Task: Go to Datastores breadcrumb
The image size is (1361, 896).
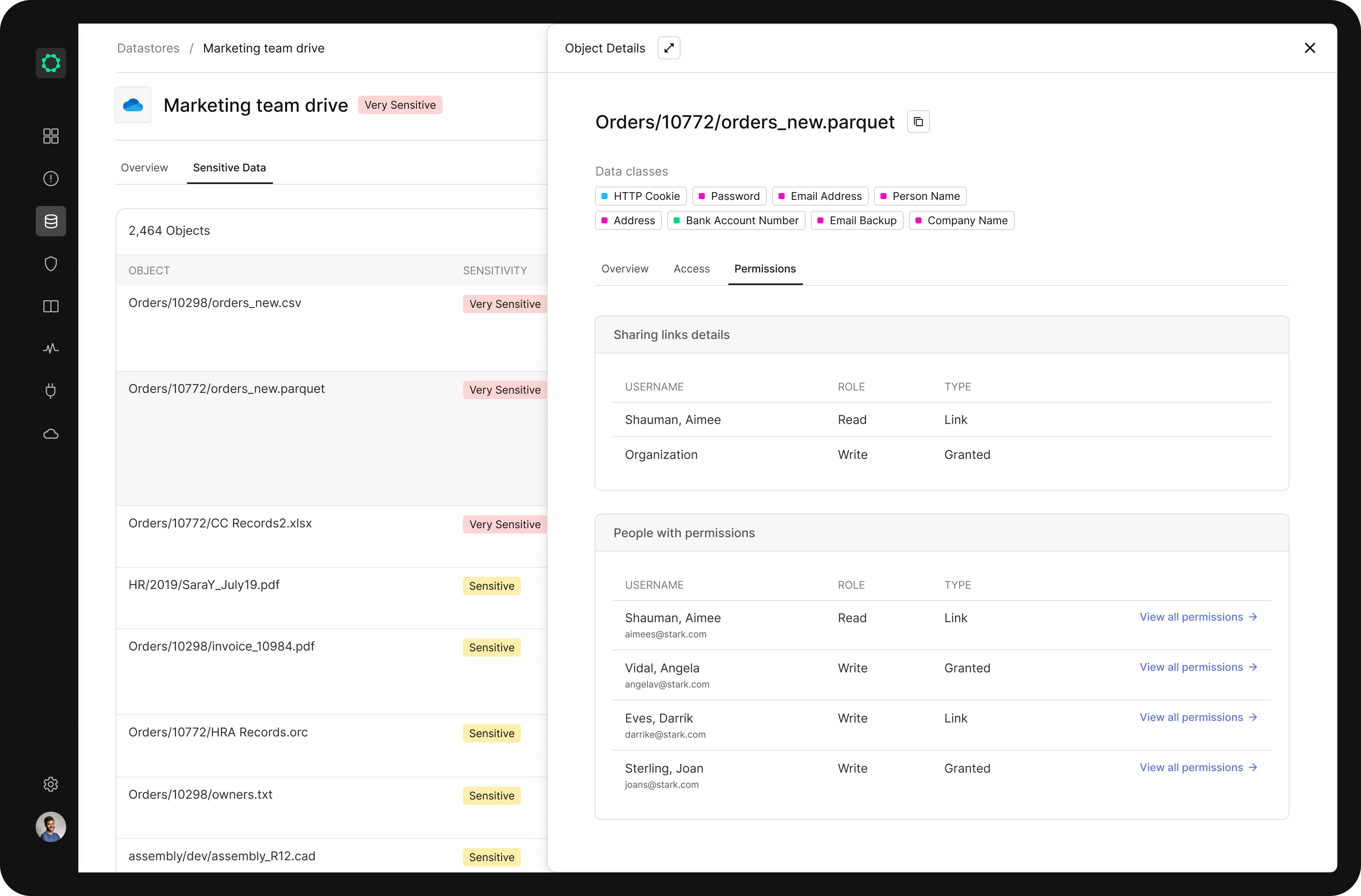Action: [148, 48]
